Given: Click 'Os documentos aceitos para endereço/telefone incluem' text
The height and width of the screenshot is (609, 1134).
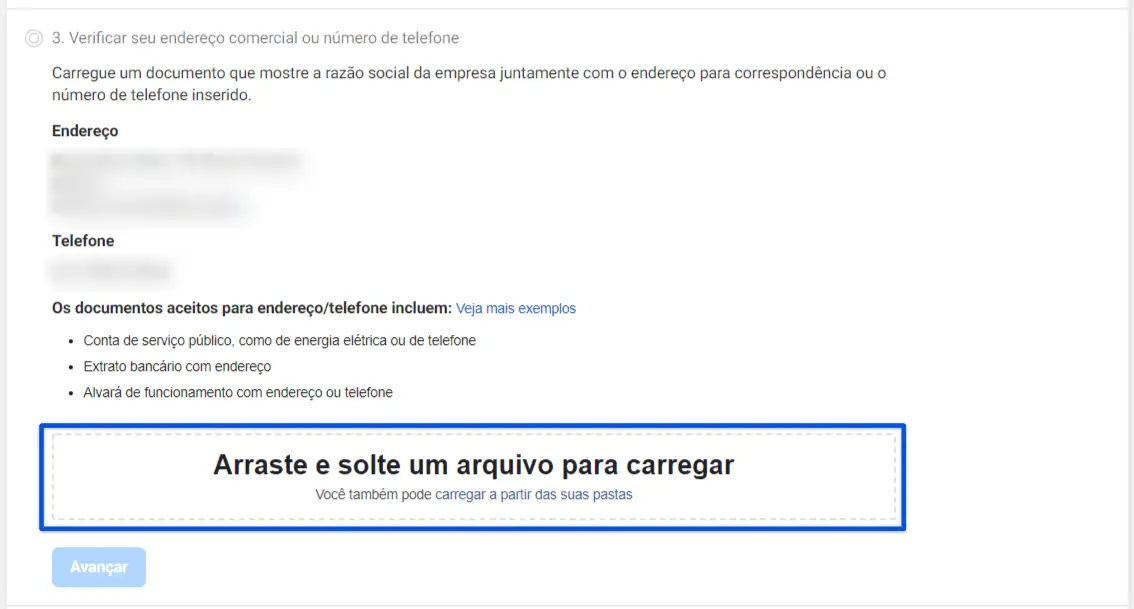Looking at the screenshot, I should [252, 308].
